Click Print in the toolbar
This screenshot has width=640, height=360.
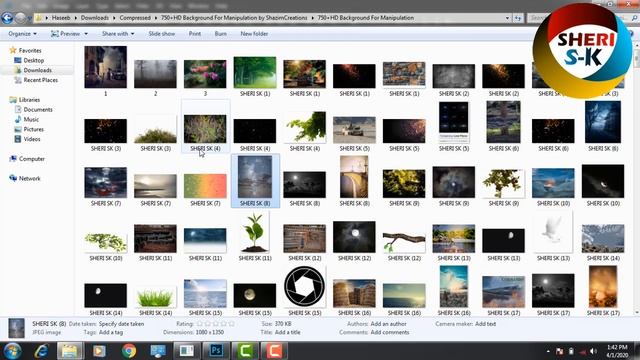[195, 34]
